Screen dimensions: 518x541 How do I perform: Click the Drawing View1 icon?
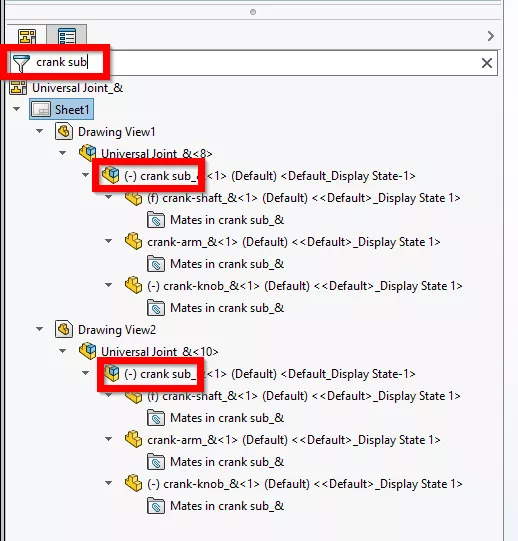[64, 131]
